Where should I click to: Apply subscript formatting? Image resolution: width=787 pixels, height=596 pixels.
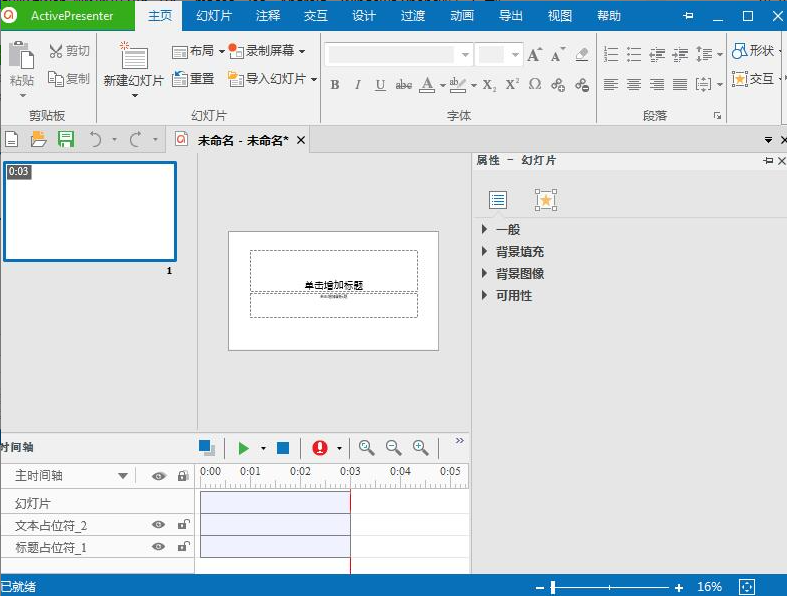pyautogui.click(x=489, y=84)
